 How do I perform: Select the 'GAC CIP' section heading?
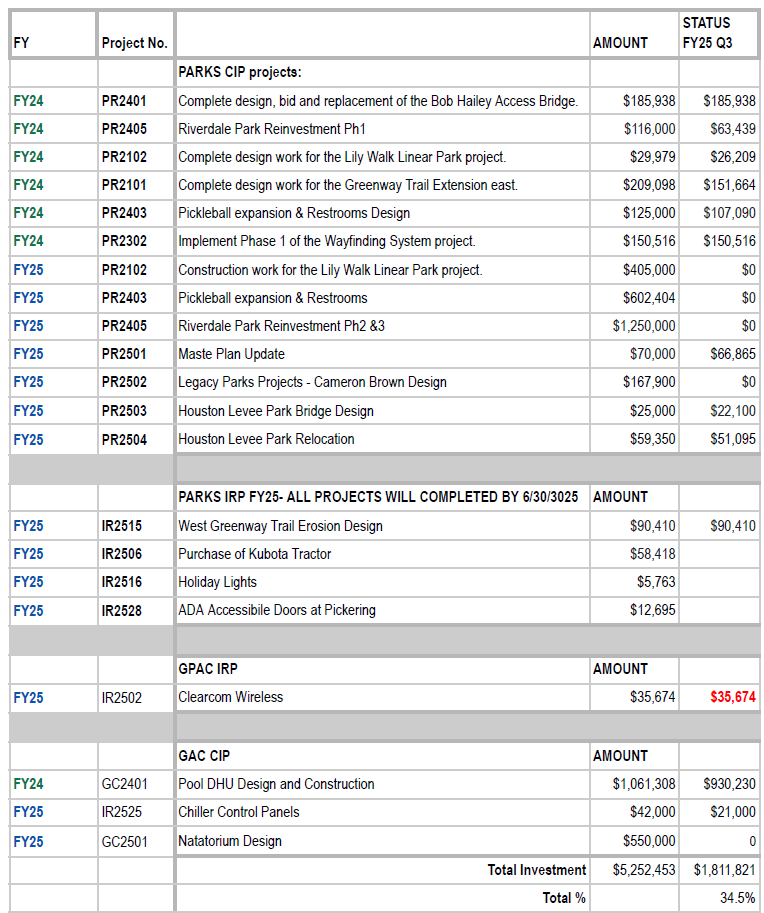click(204, 756)
